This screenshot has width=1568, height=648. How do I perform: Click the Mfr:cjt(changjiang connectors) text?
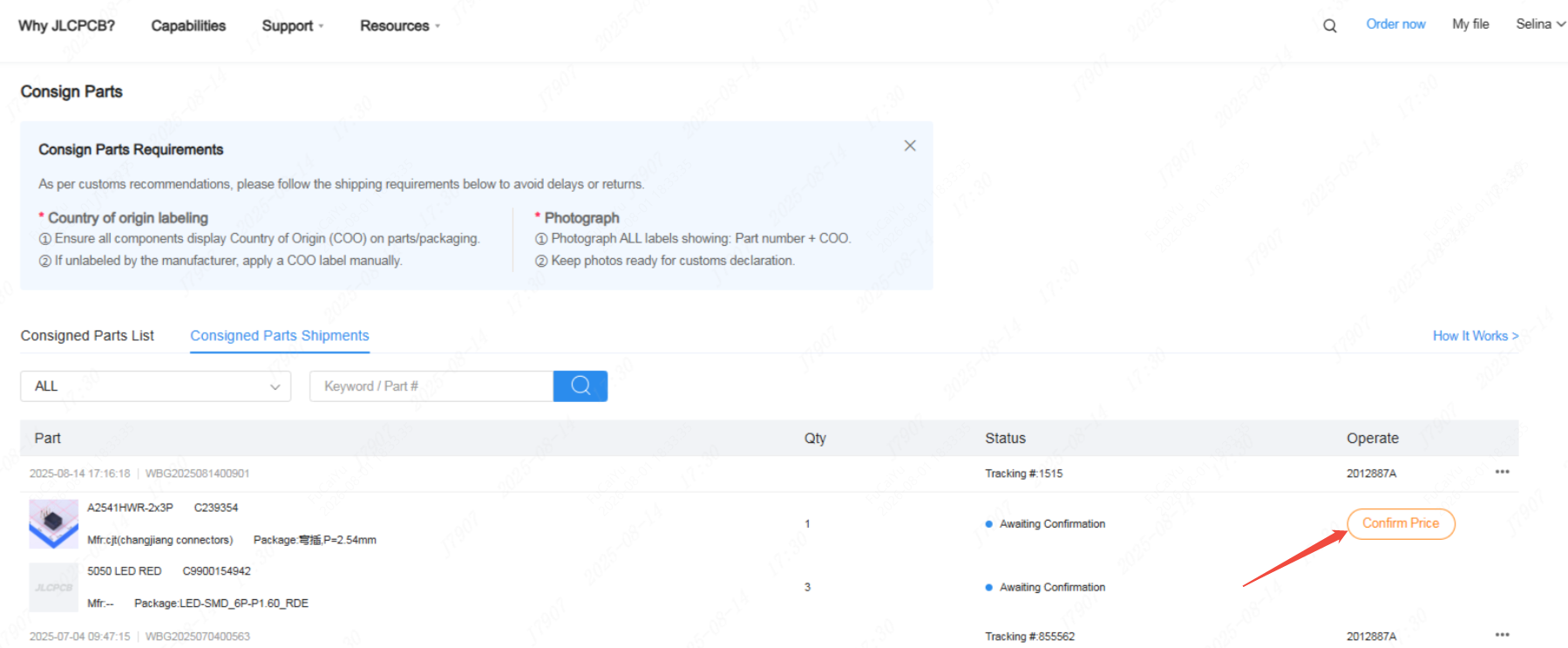click(x=160, y=540)
